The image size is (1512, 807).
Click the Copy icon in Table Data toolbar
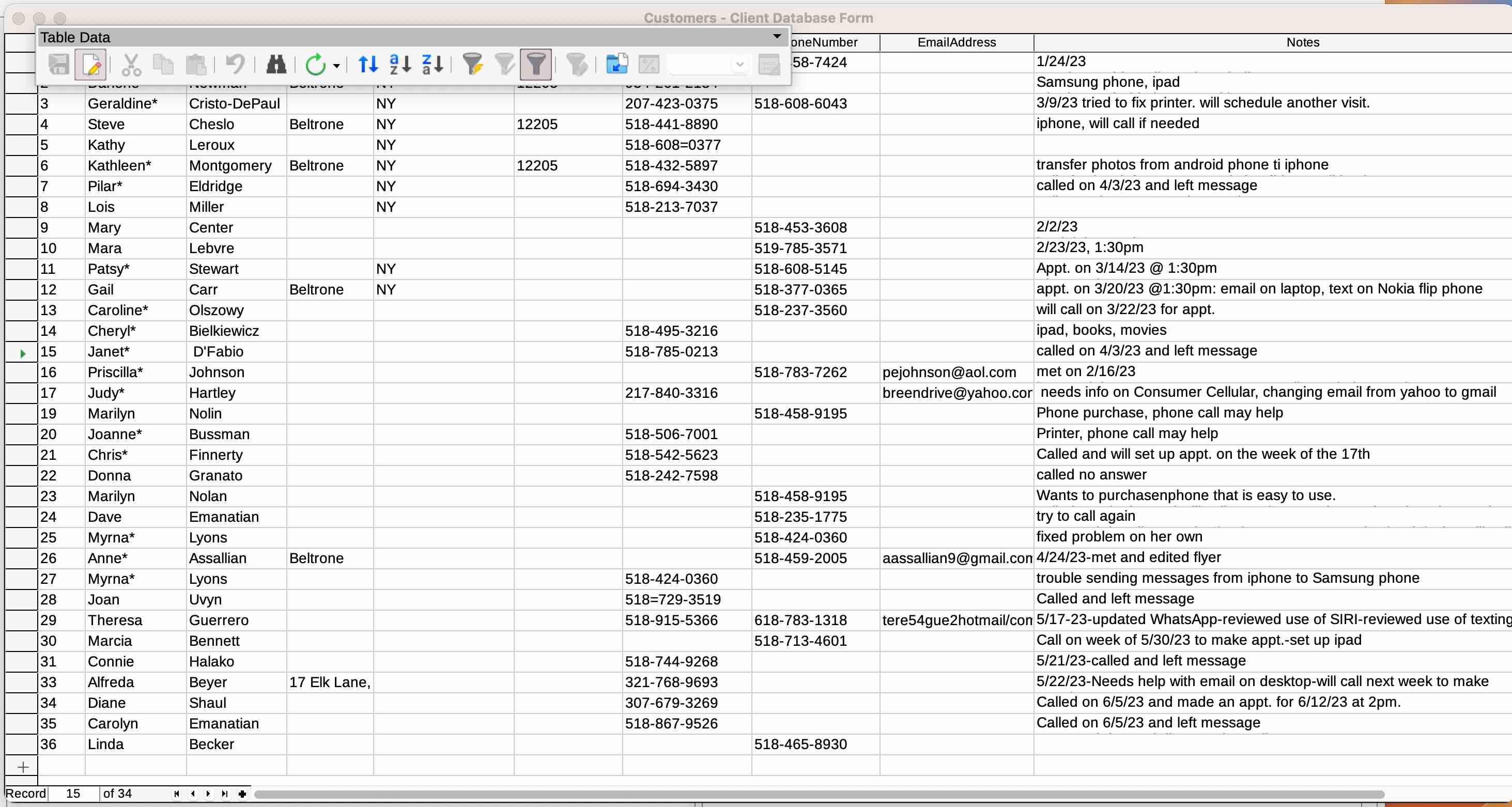pos(163,64)
